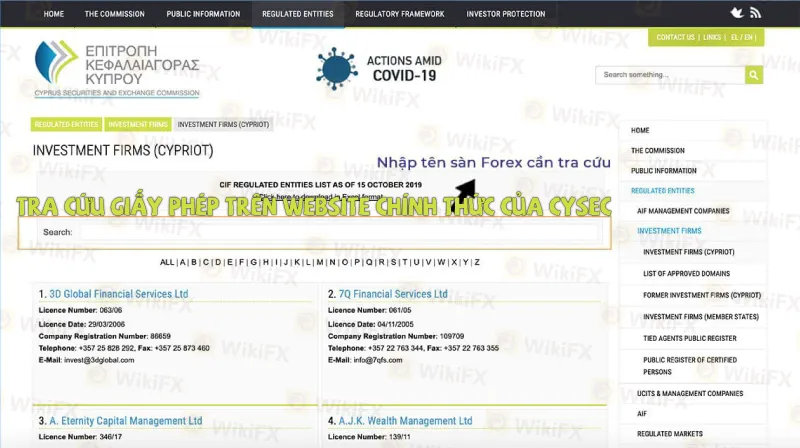The width and height of the screenshot is (800, 448).
Task: Click the Twitter bird icon
Action: click(x=737, y=13)
